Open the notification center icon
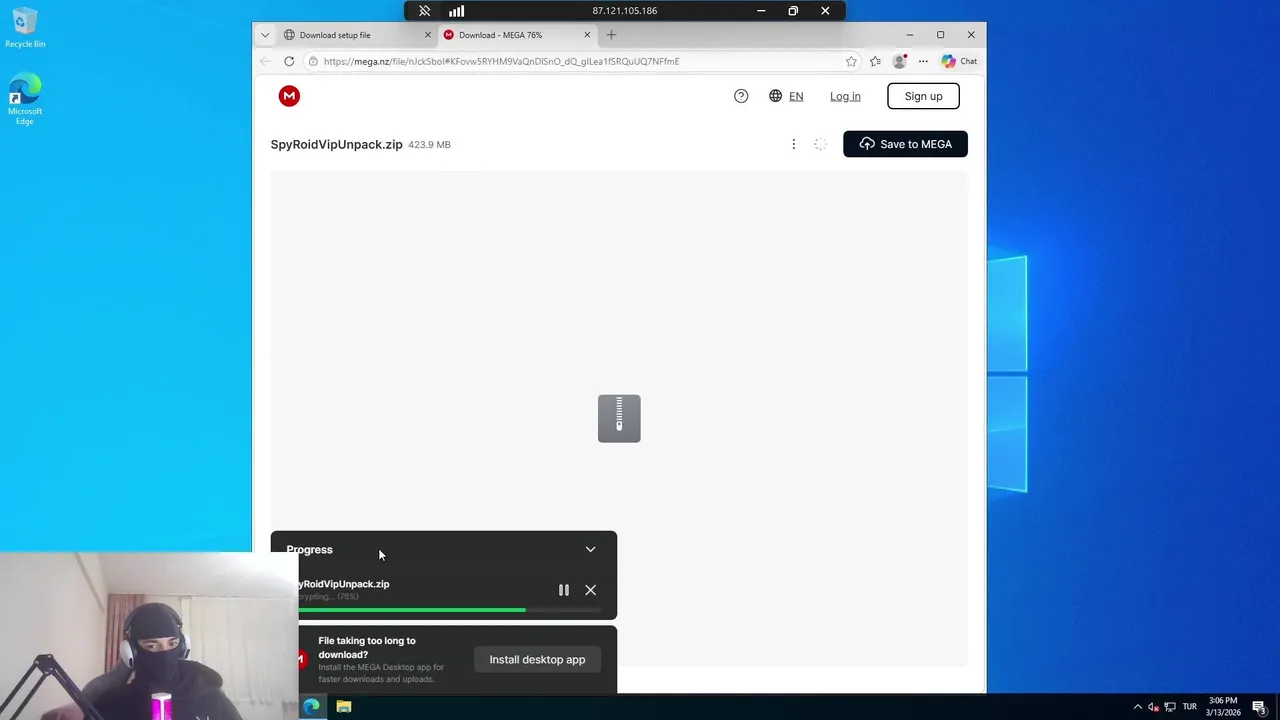 coord(1260,707)
